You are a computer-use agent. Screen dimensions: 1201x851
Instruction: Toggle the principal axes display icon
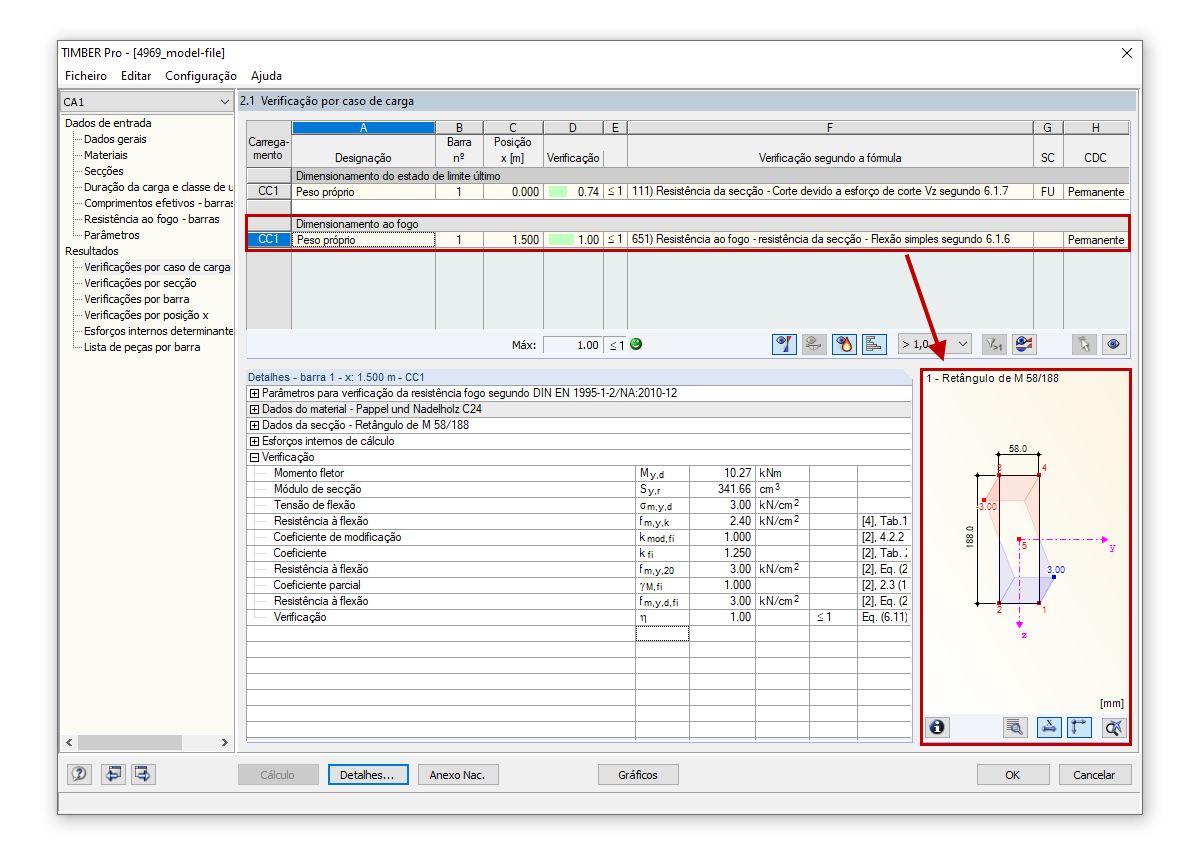pyautogui.click(x=1079, y=727)
